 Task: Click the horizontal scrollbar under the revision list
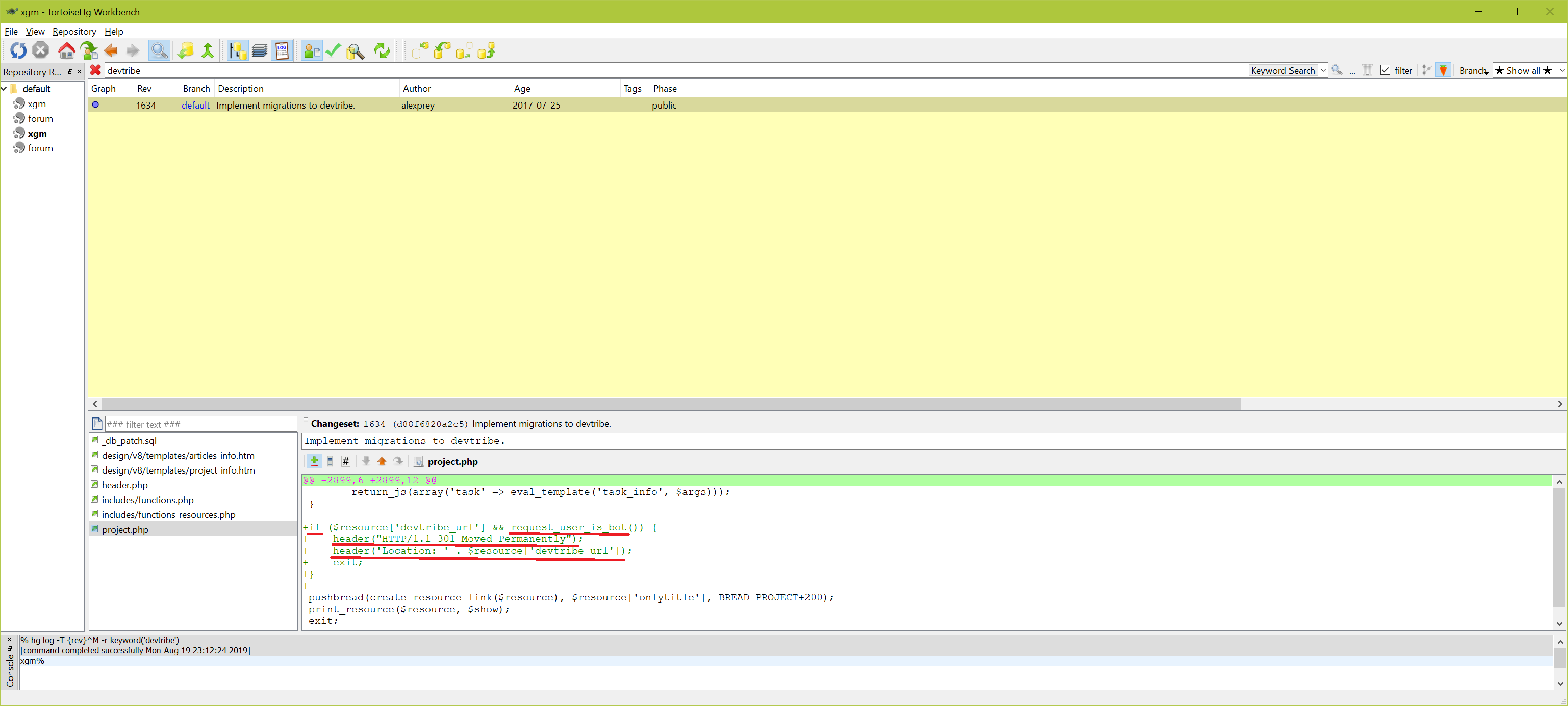tap(670, 404)
